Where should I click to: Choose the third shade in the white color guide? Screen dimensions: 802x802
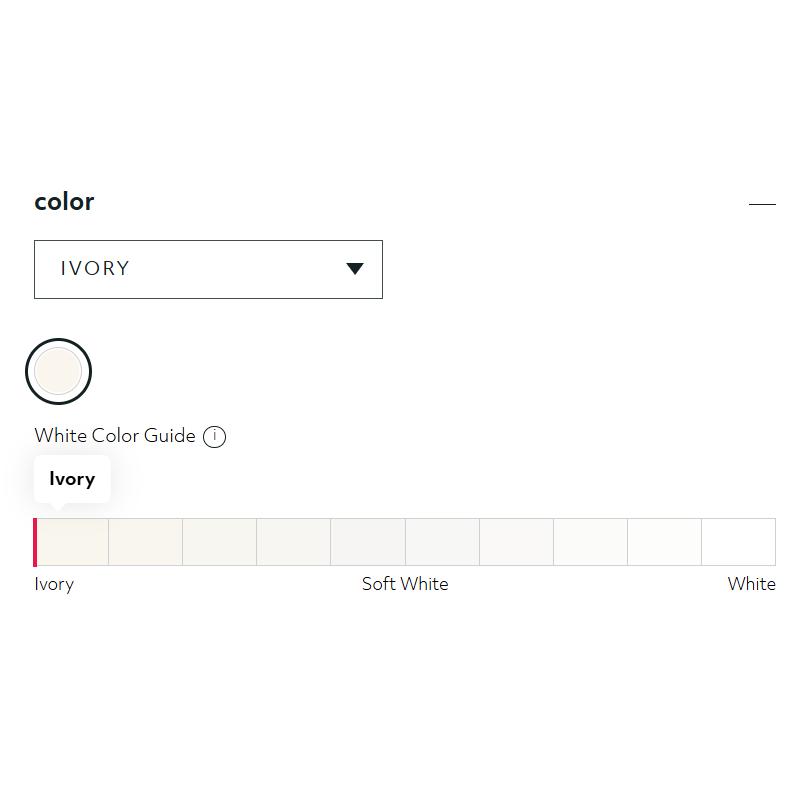click(x=220, y=542)
